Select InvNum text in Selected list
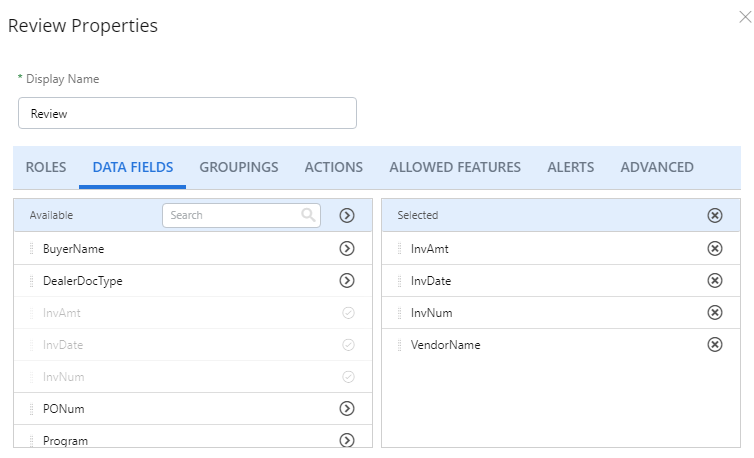Screen dimensions: 754x458 pos(431,313)
